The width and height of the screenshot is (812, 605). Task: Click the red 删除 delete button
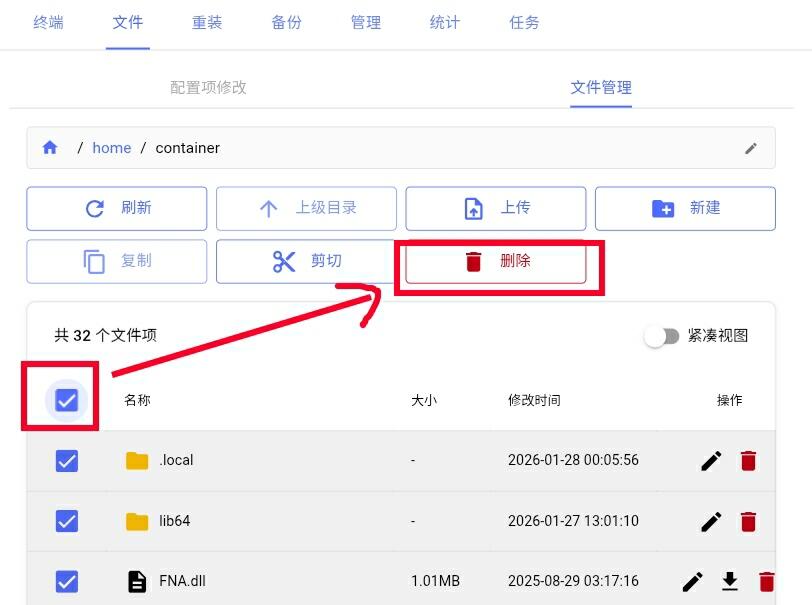click(x=496, y=262)
